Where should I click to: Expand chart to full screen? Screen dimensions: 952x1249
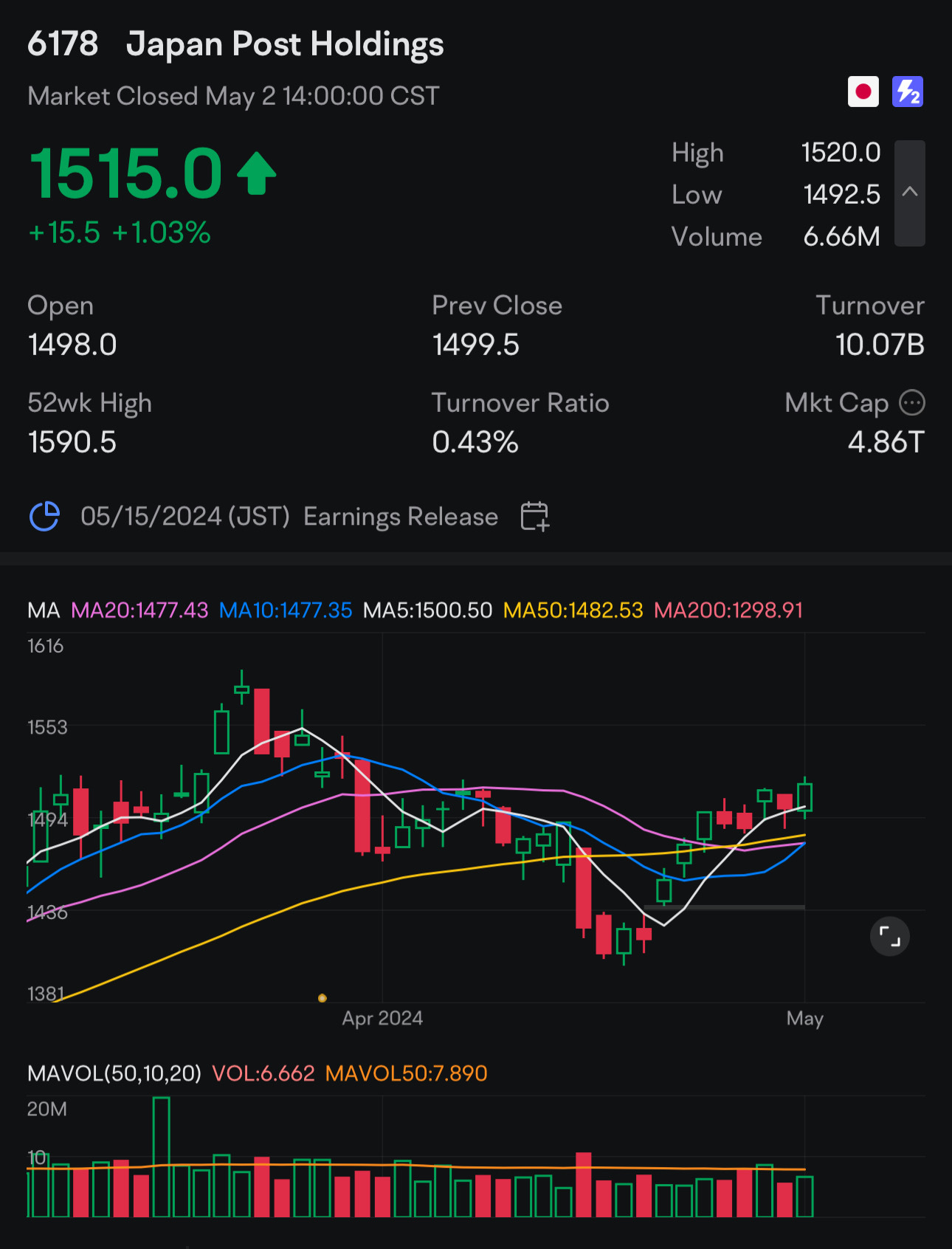(890, 937)
